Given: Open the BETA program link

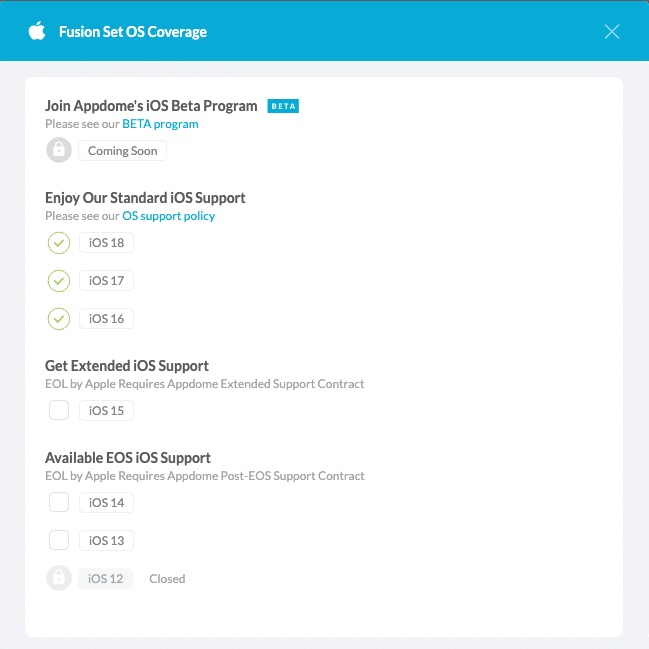Looking at the screenshot, I should click(x=160, y=124).
